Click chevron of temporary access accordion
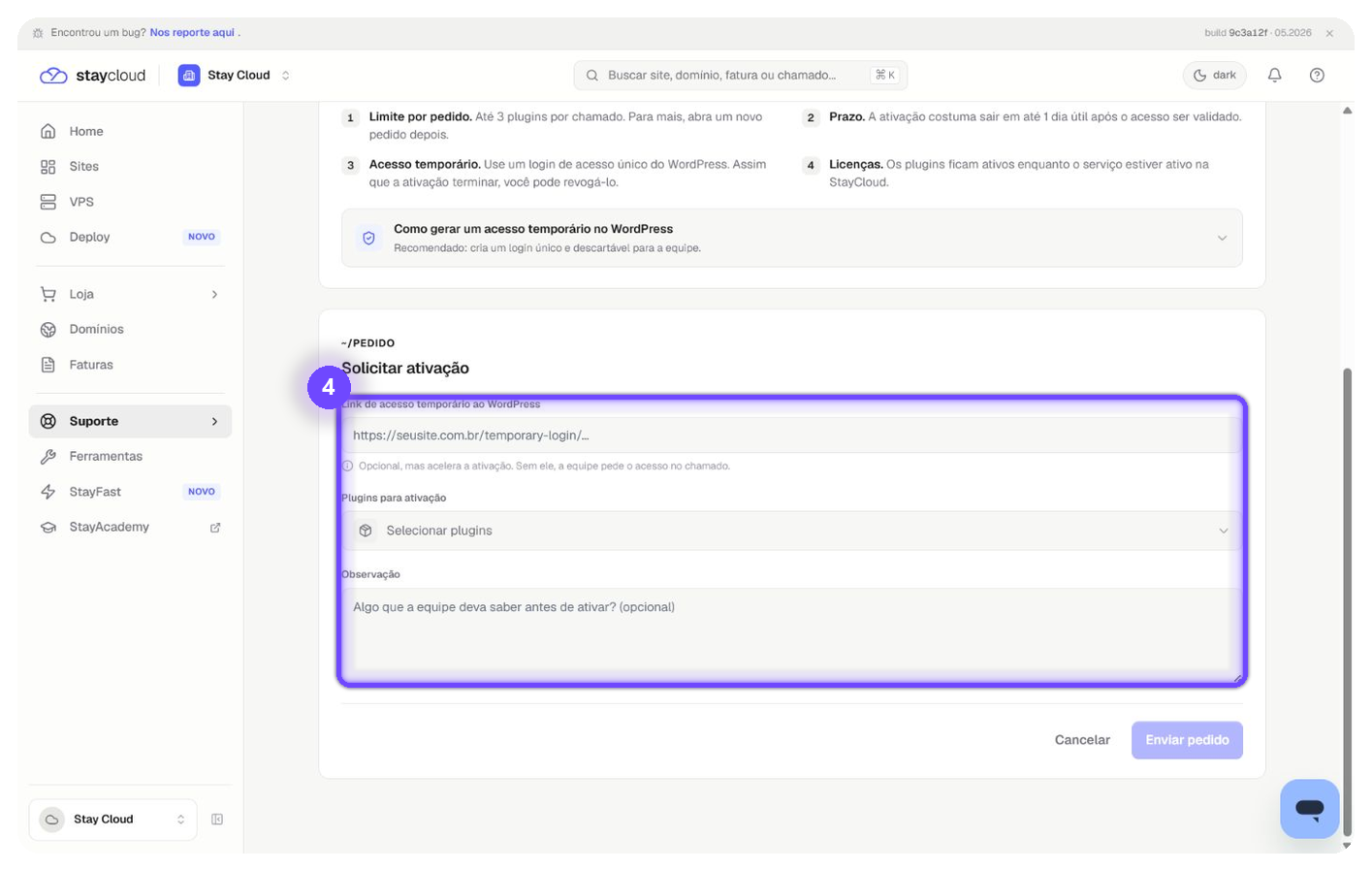The width and height of the screenshot is (1372, 871). click(1222, 239)
